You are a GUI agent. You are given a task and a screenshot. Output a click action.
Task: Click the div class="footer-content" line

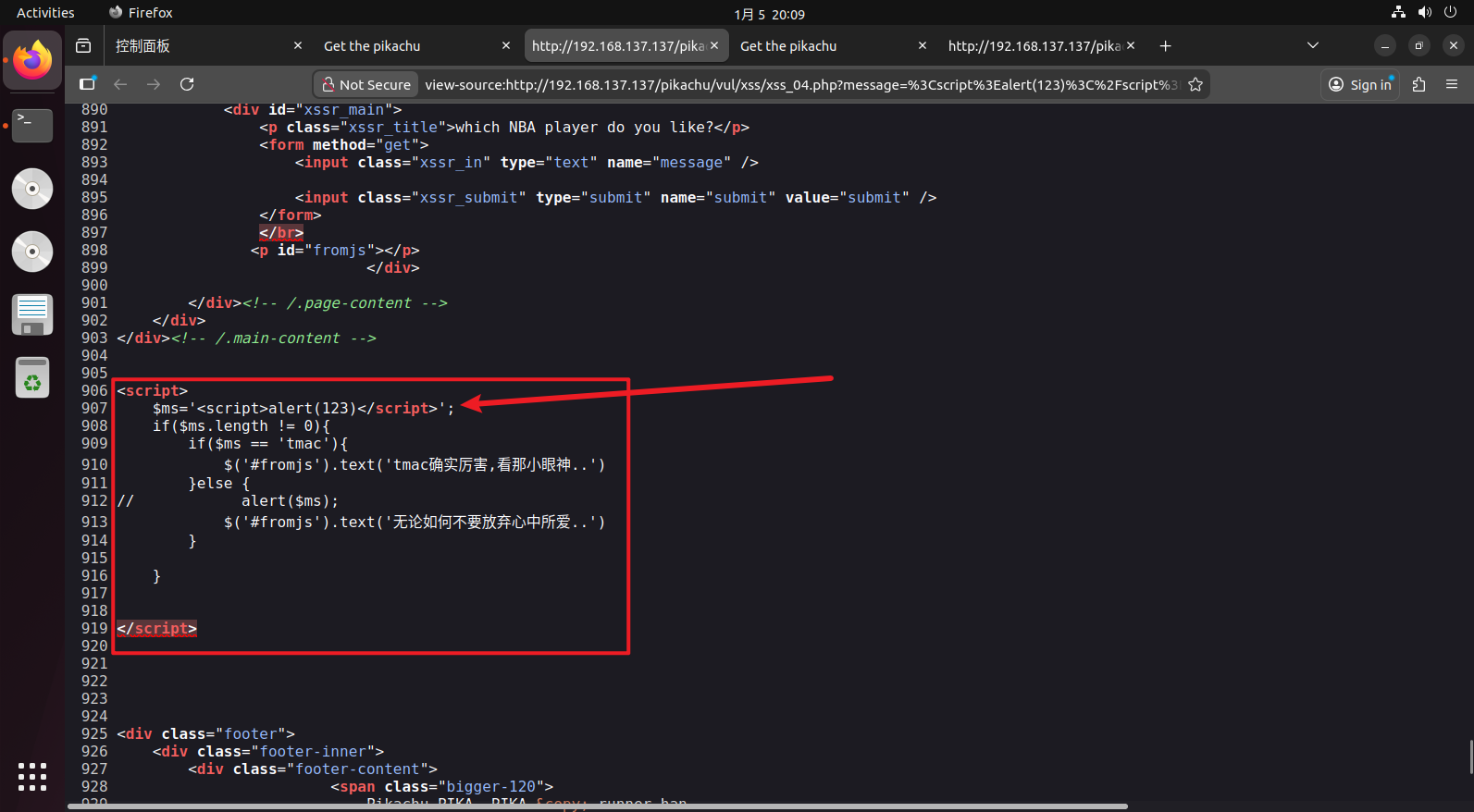(x=313, y=769)
